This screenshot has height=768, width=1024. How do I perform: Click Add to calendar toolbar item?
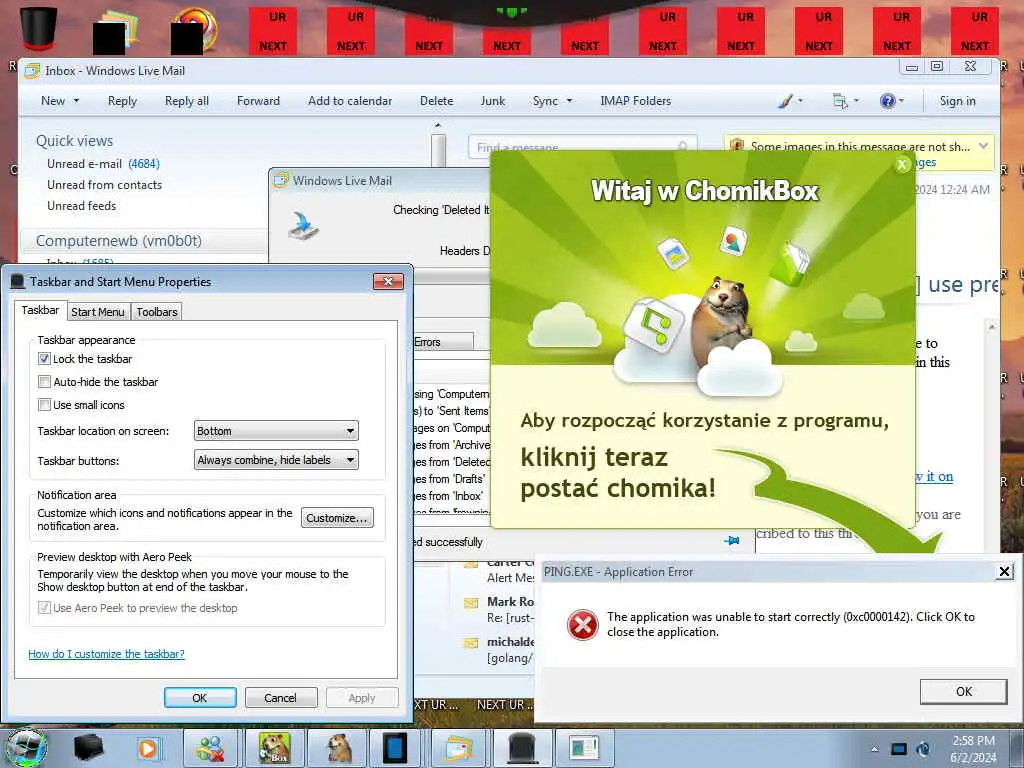pos(350,101)
